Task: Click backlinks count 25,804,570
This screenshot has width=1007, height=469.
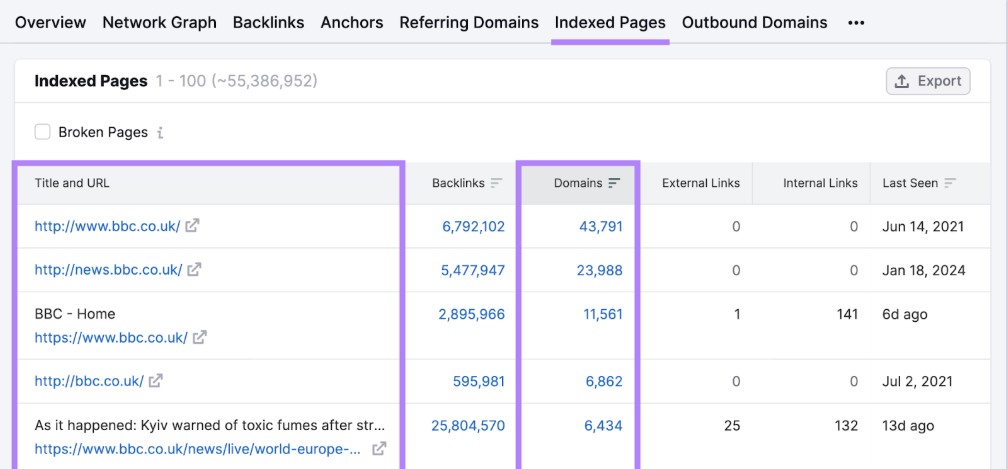Action: (x=468, y=425)
